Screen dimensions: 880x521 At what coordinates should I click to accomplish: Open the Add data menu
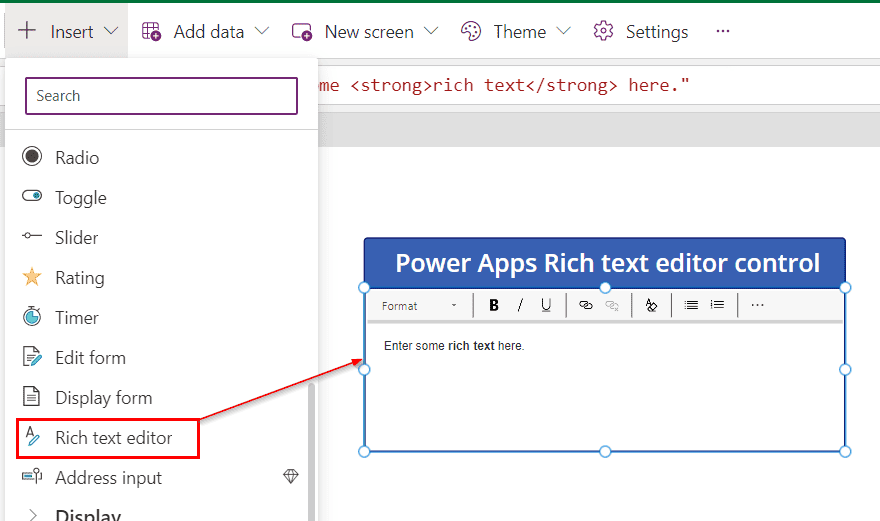click(205, 31)
